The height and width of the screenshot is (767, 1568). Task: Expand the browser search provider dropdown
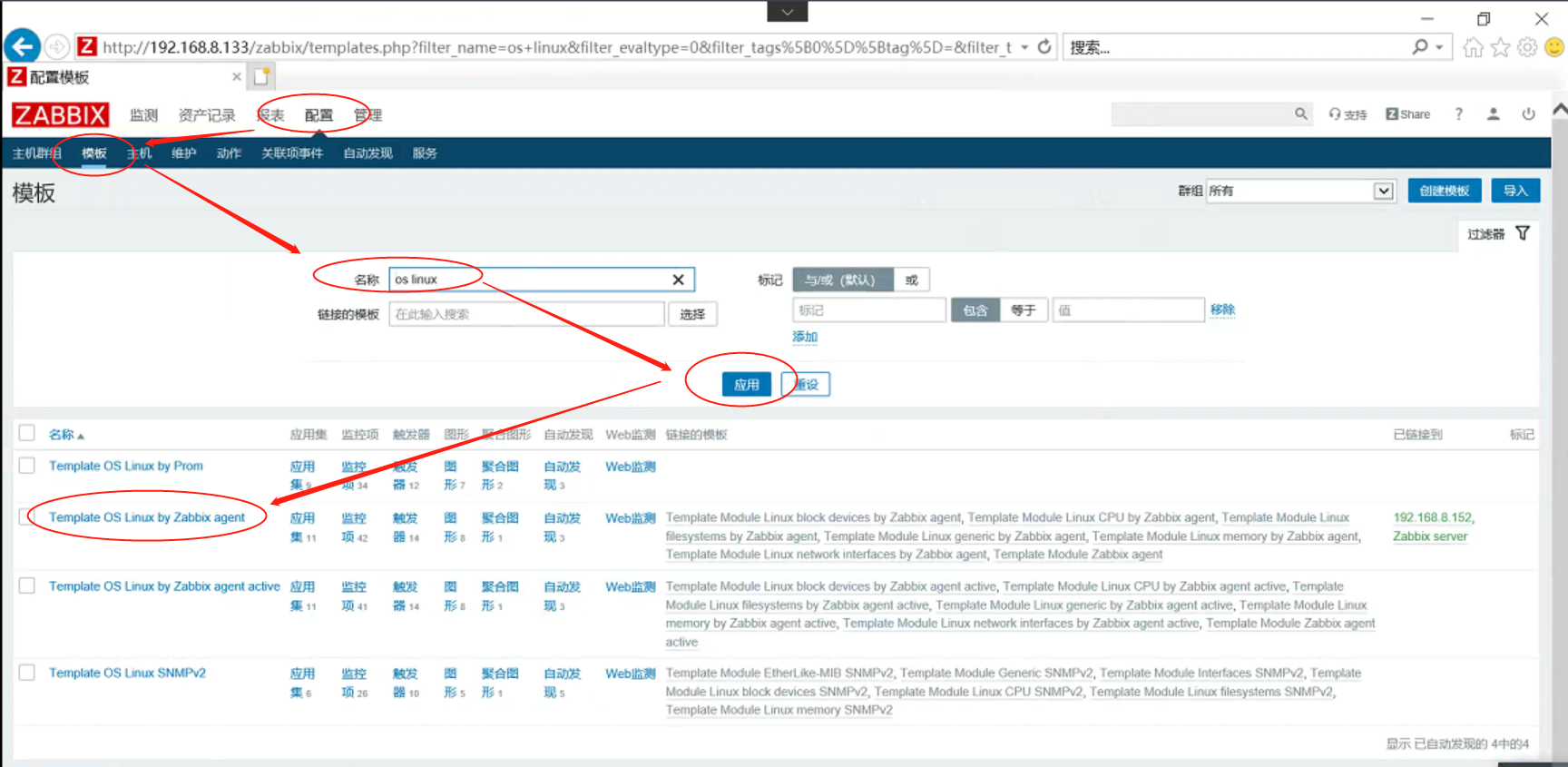click(x=1439, y=47)
